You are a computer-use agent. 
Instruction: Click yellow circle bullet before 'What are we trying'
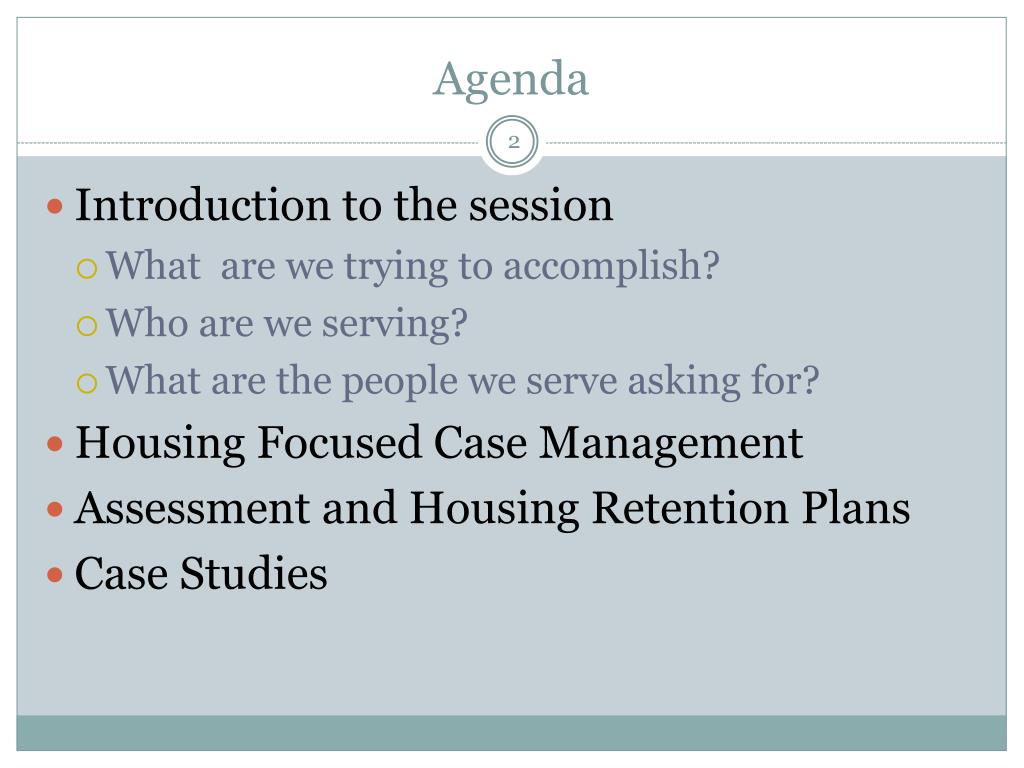[87, 268]
